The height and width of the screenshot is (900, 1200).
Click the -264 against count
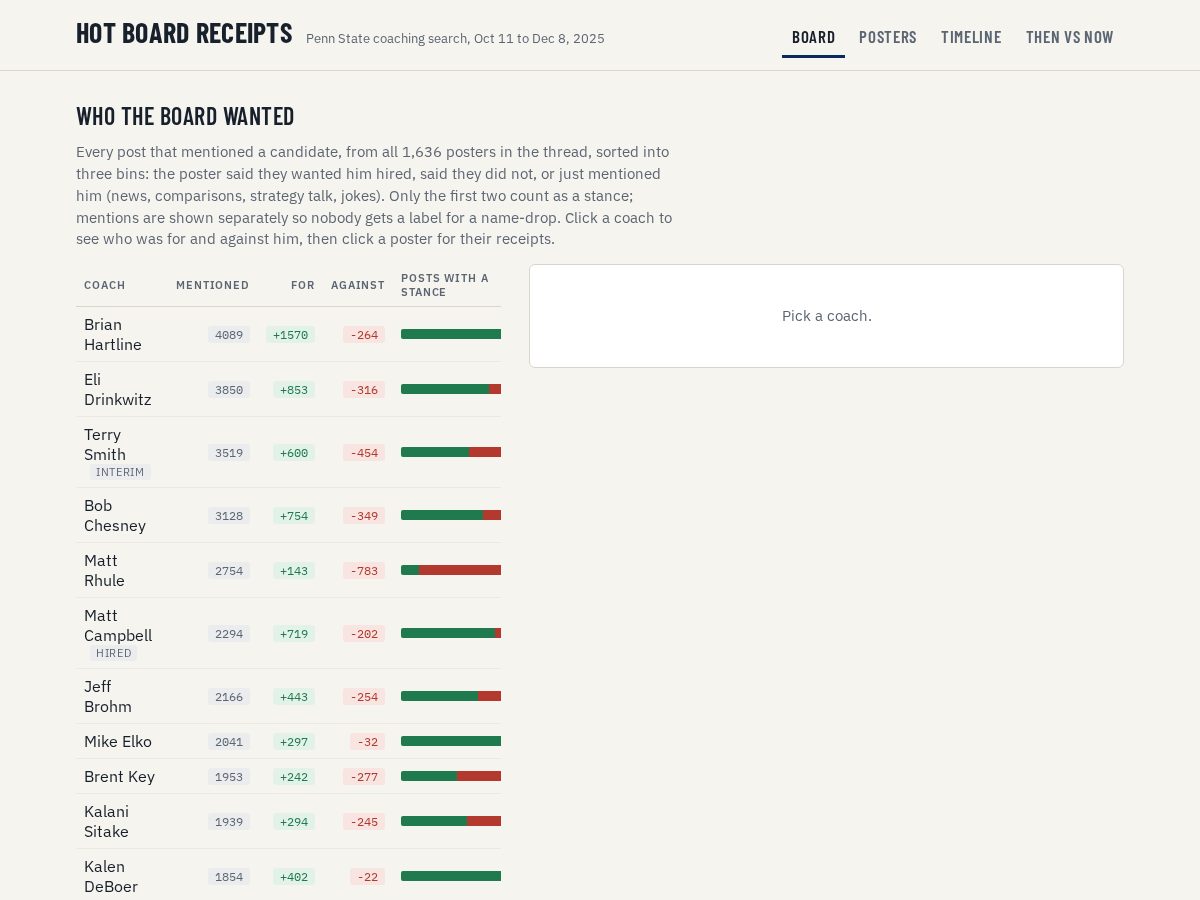[364, 335]
